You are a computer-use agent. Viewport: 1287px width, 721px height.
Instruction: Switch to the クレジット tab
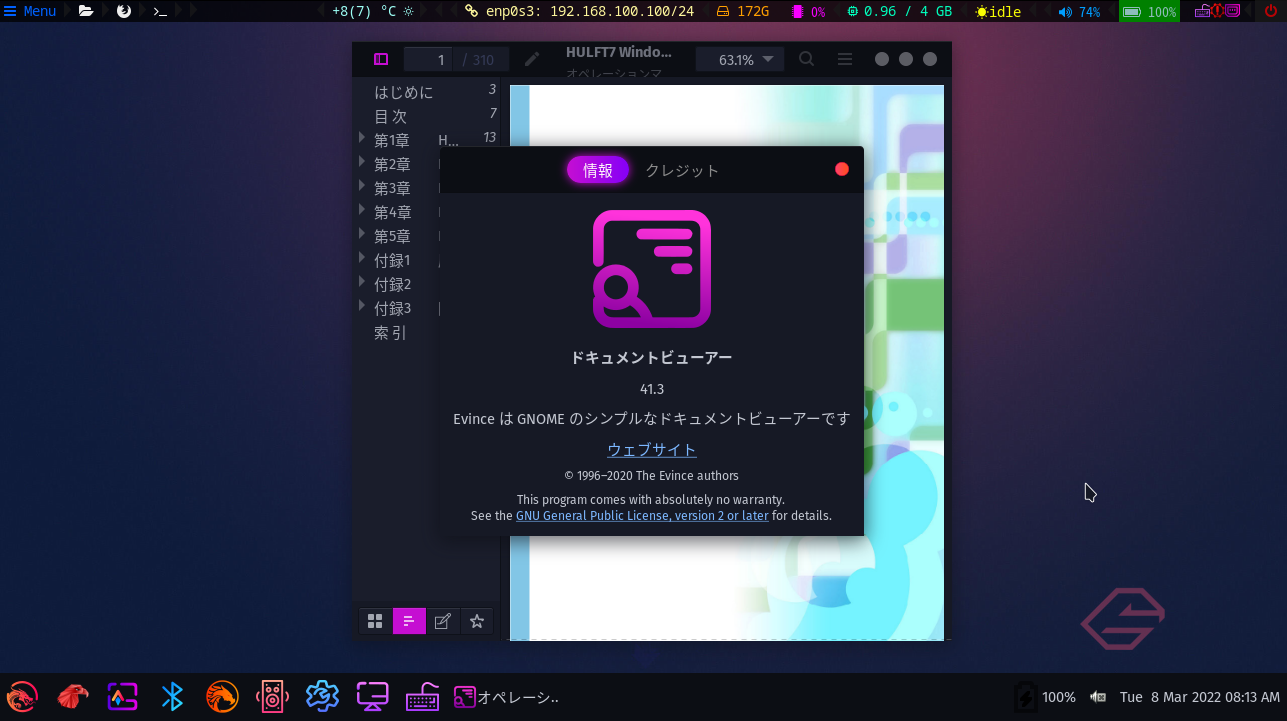[x=682, y=170]
